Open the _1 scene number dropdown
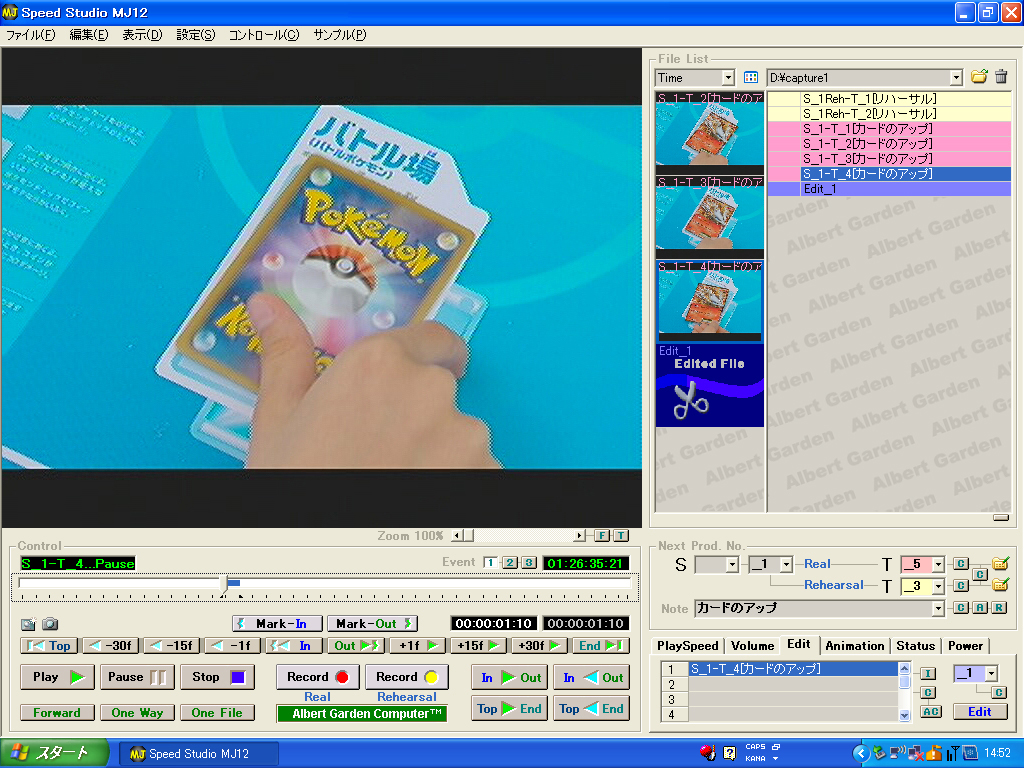 (786, 564)
